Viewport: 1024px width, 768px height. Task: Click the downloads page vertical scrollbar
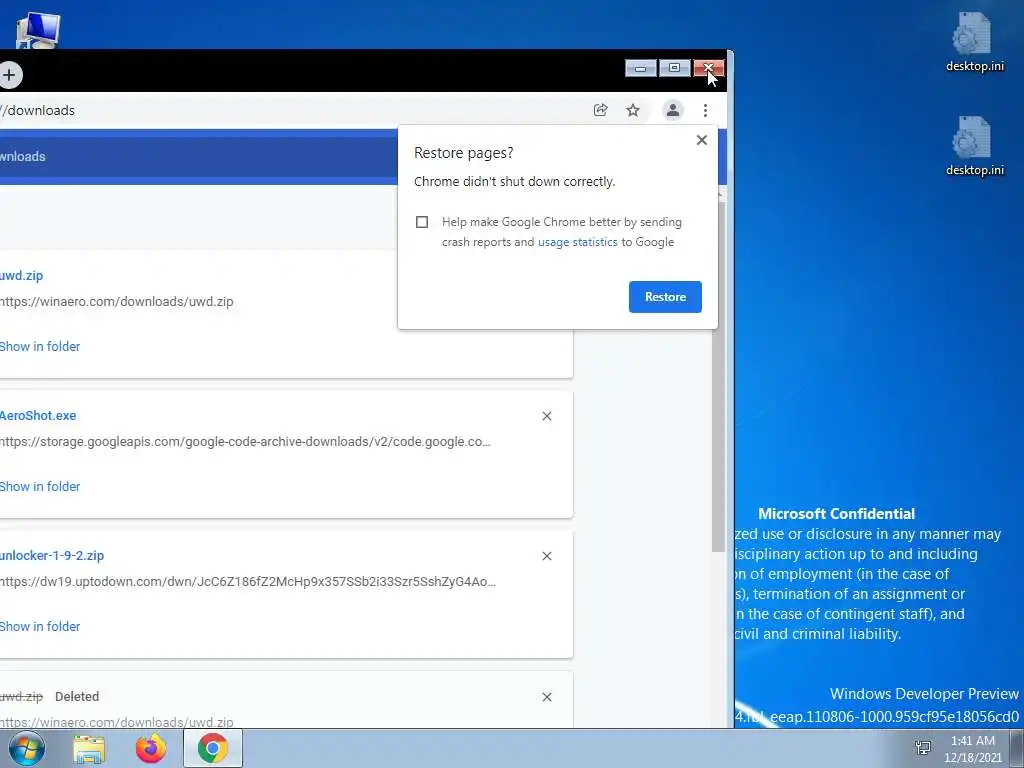point(718,376)
